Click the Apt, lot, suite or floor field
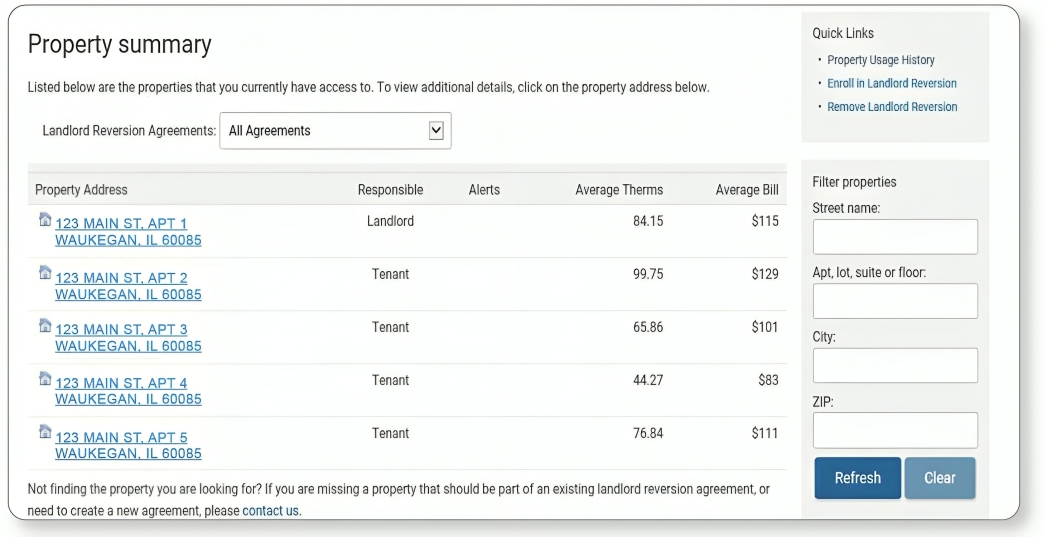1047x537 pixels. pos(895,301)
